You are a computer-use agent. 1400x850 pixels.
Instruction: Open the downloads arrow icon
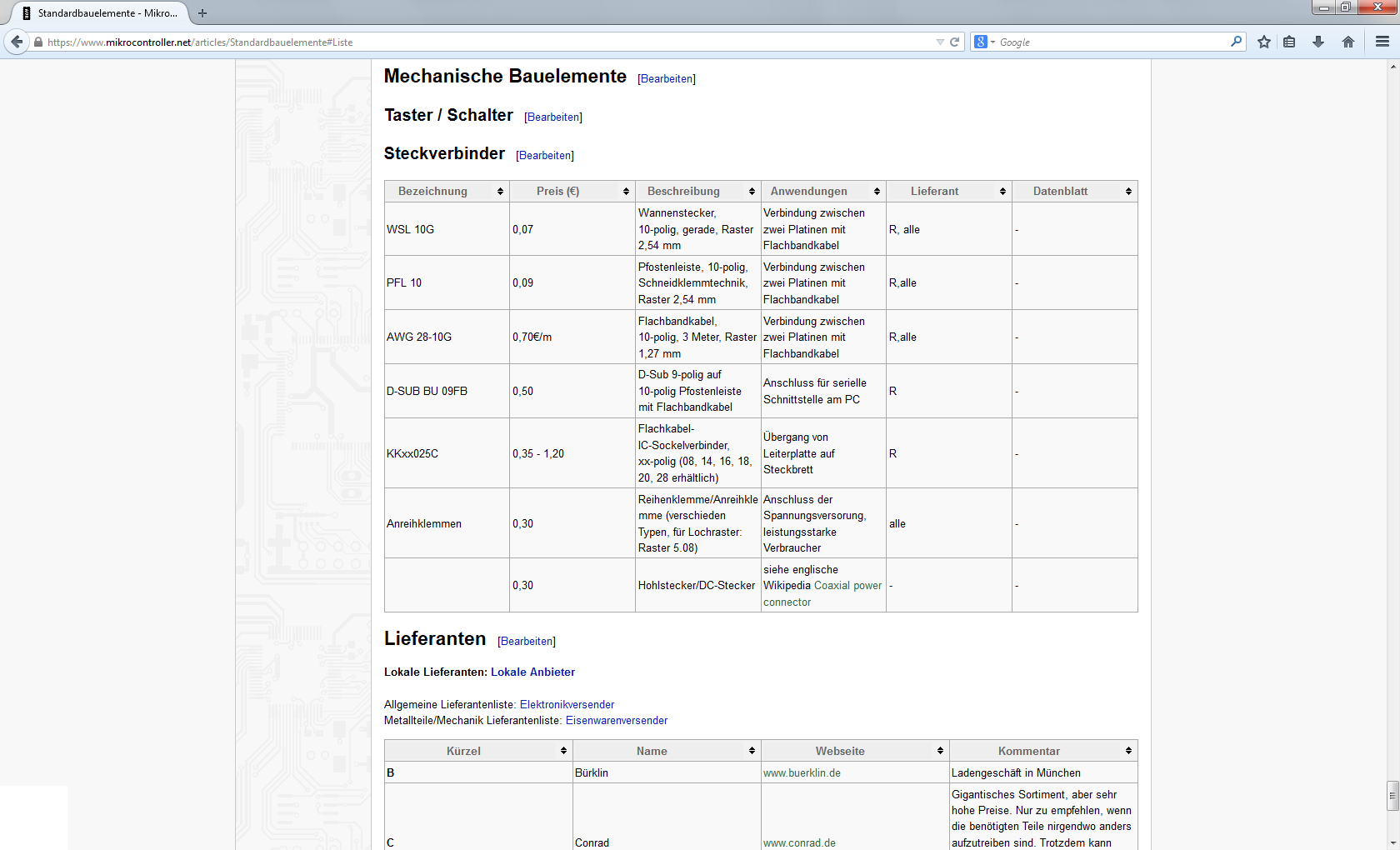pyautogui.click(x=1318, y=42)
